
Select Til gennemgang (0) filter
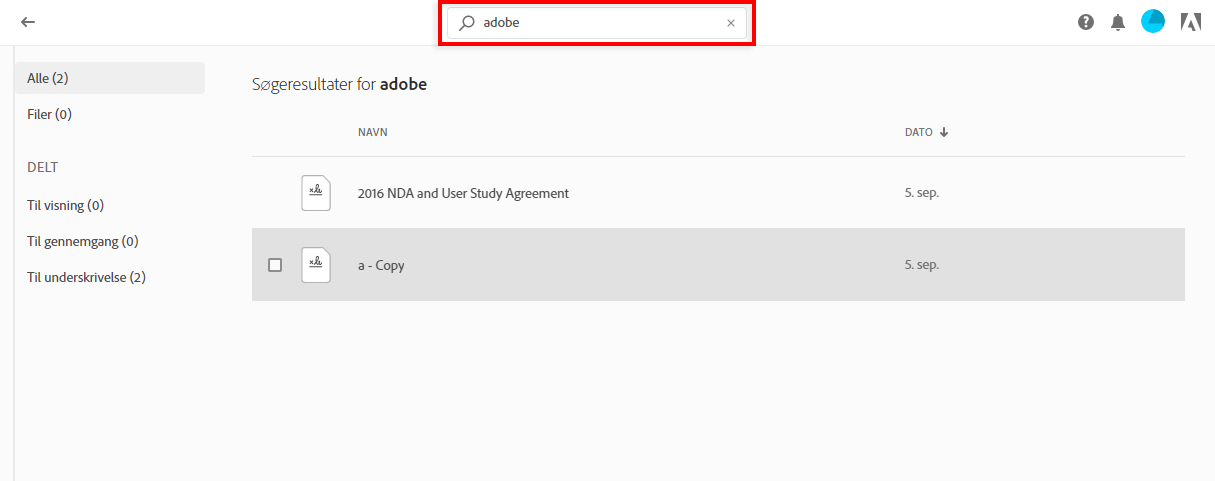tap(83, 241)
